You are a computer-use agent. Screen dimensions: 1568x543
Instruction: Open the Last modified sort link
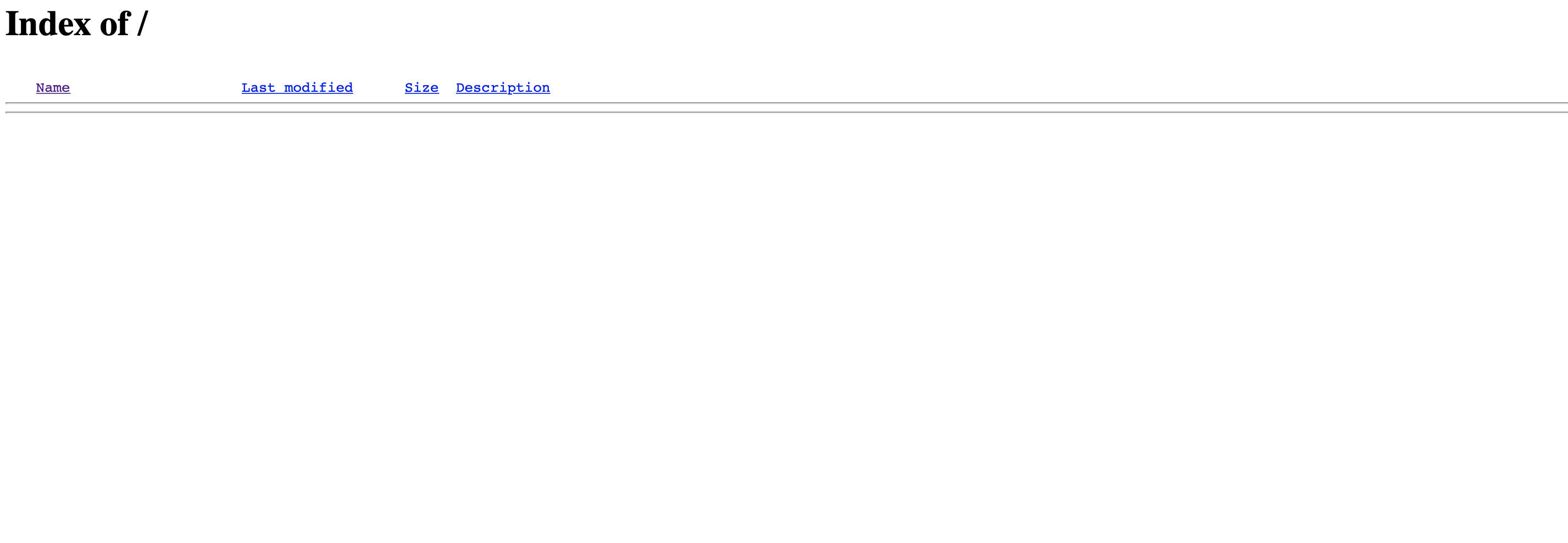pyautogui.click(x=297, y=87)
